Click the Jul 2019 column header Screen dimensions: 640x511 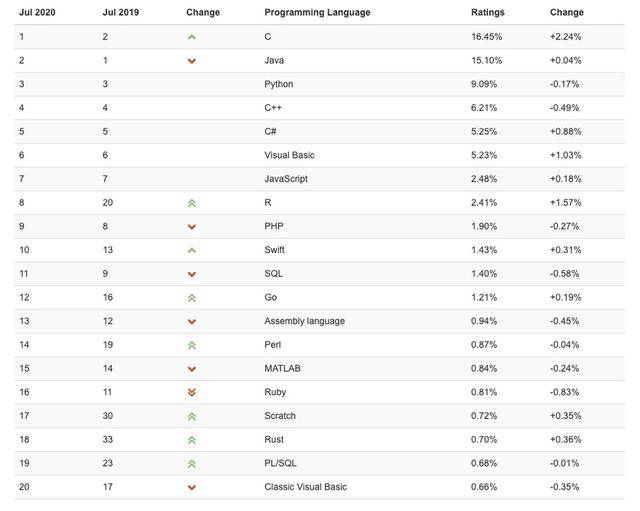point(121,13)
